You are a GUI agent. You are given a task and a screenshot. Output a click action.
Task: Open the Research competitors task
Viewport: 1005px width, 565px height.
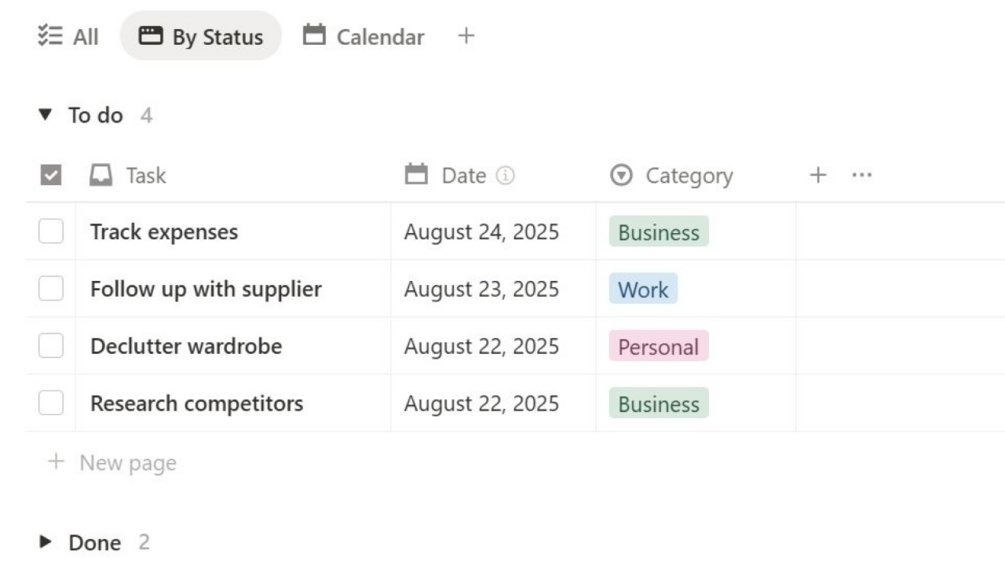coord(196,404)
